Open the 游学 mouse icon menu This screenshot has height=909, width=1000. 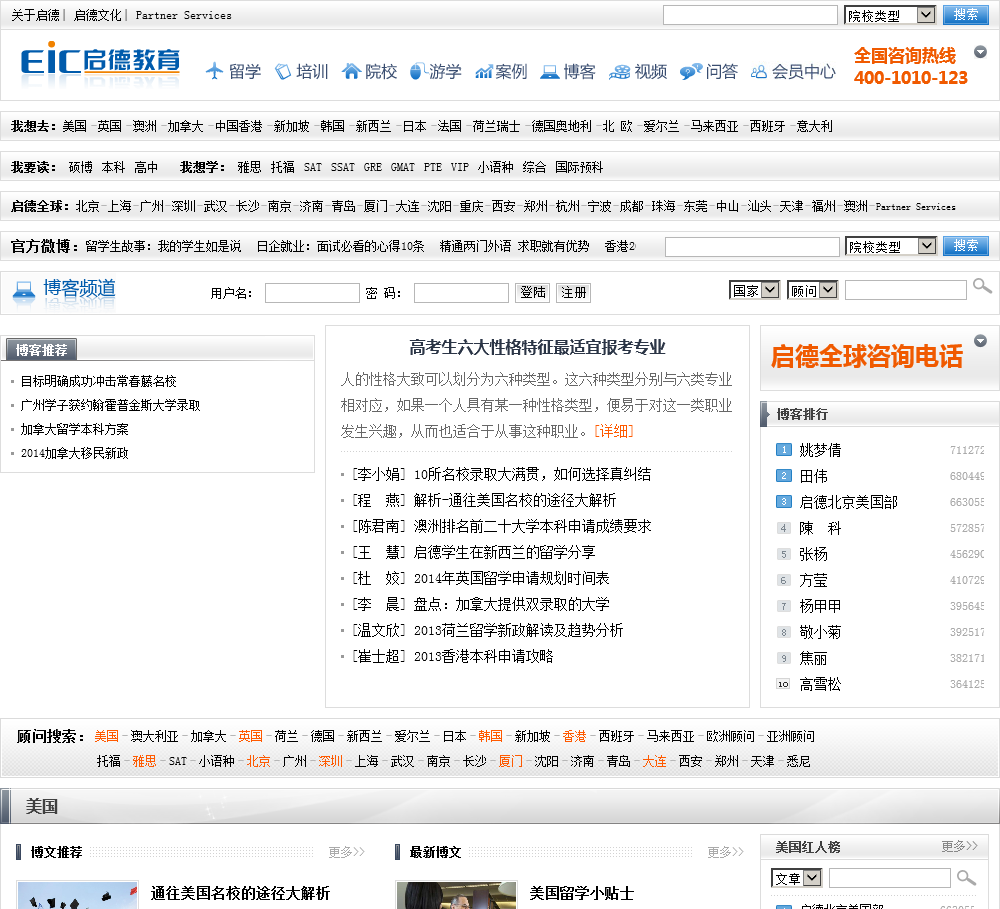pos(436,71)
